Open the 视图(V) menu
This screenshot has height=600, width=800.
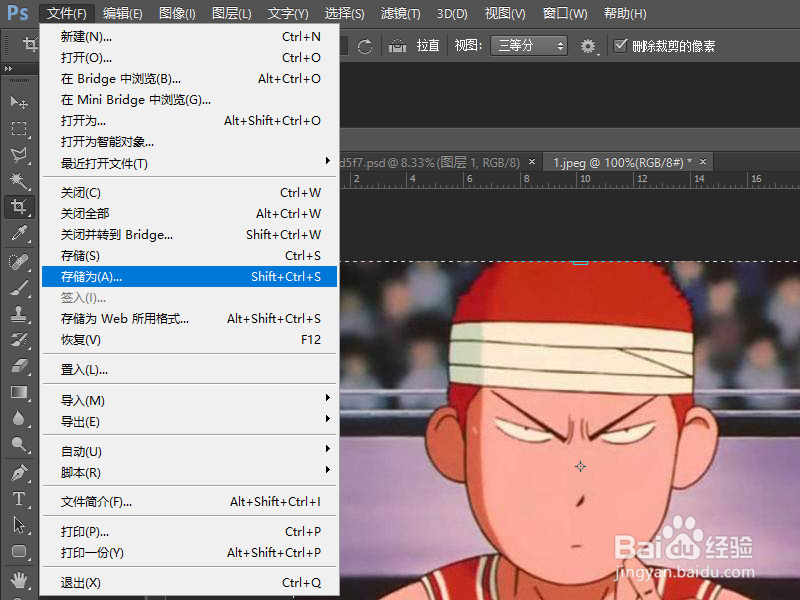505,13
